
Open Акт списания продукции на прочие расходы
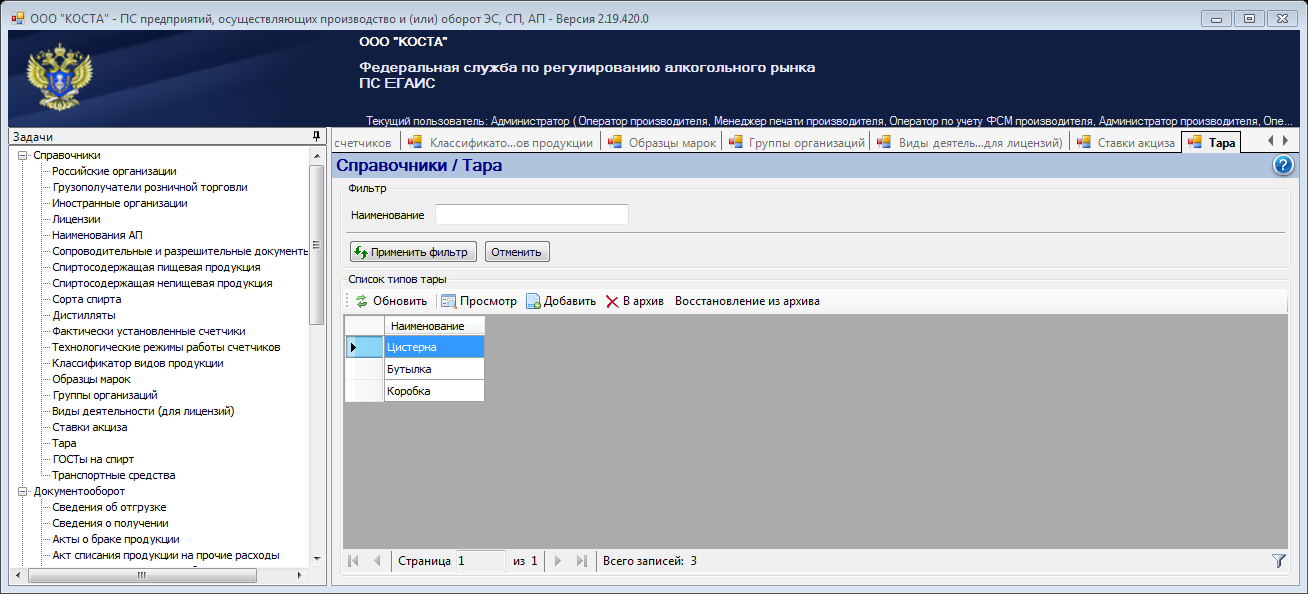click(x=166, y=555)
